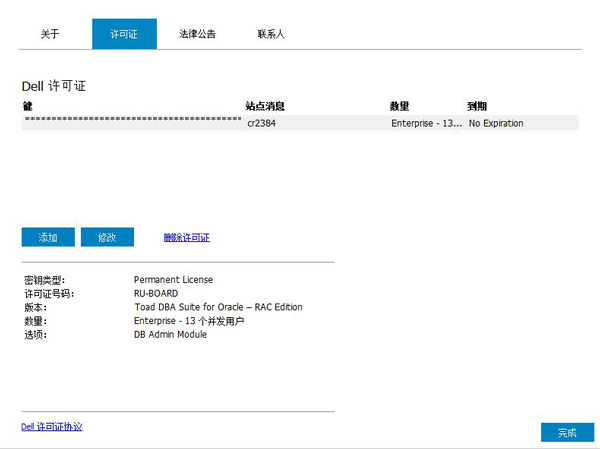Click the No Expiration cell
600x449 pixels.
[x=496, y=124]
